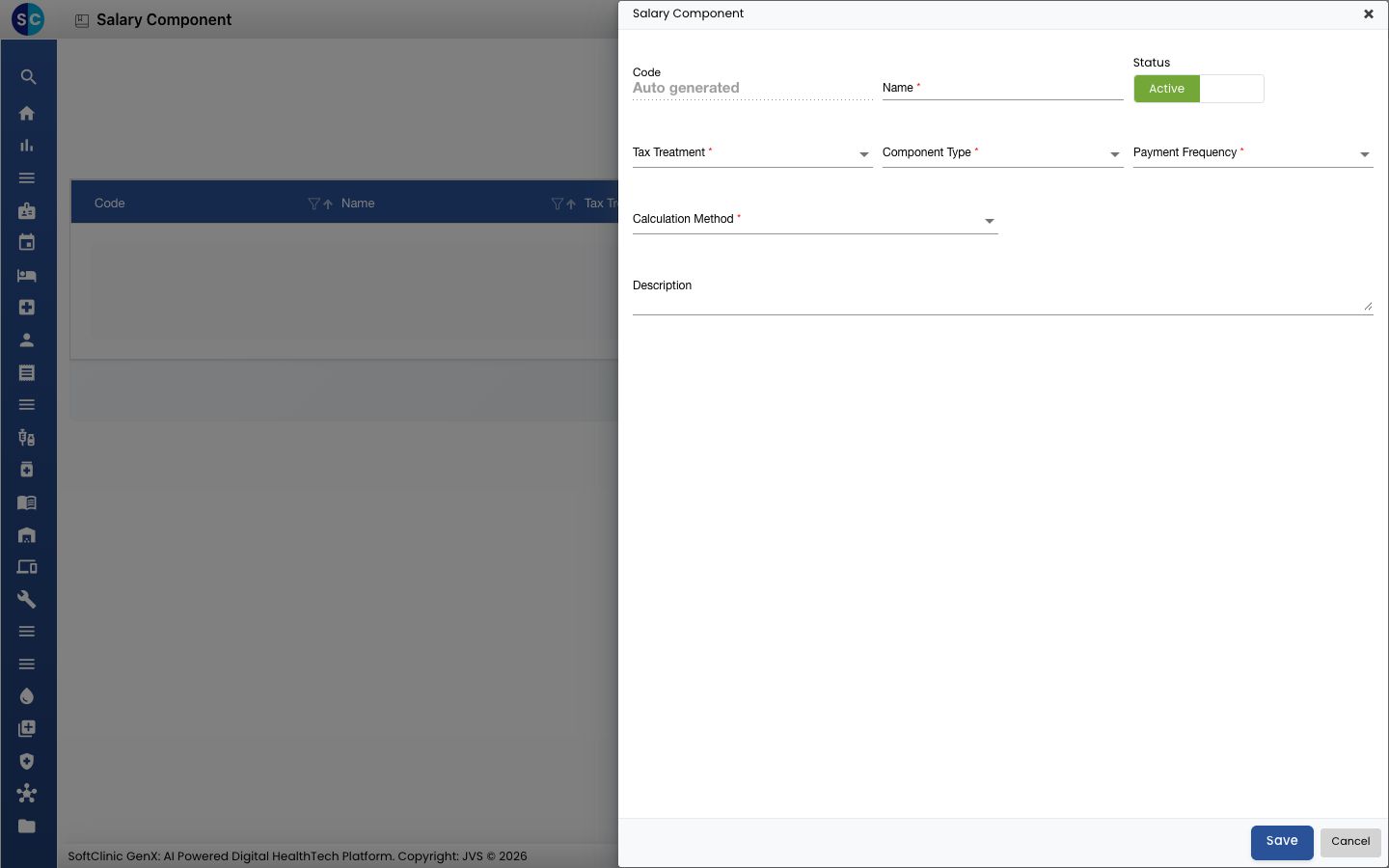The height and width of the screenshot is (868, 1389).
Task: Click the Description text area
Action: pyautogui.click(x=1003, y=295)
